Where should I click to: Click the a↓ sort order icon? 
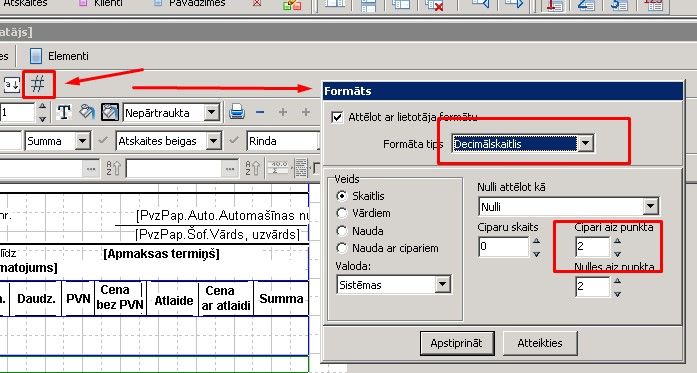12,84
